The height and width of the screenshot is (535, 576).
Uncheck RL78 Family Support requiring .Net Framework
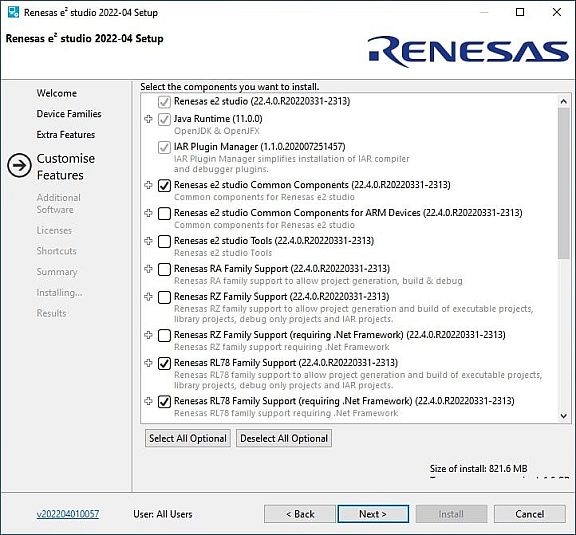click(164, 401)
